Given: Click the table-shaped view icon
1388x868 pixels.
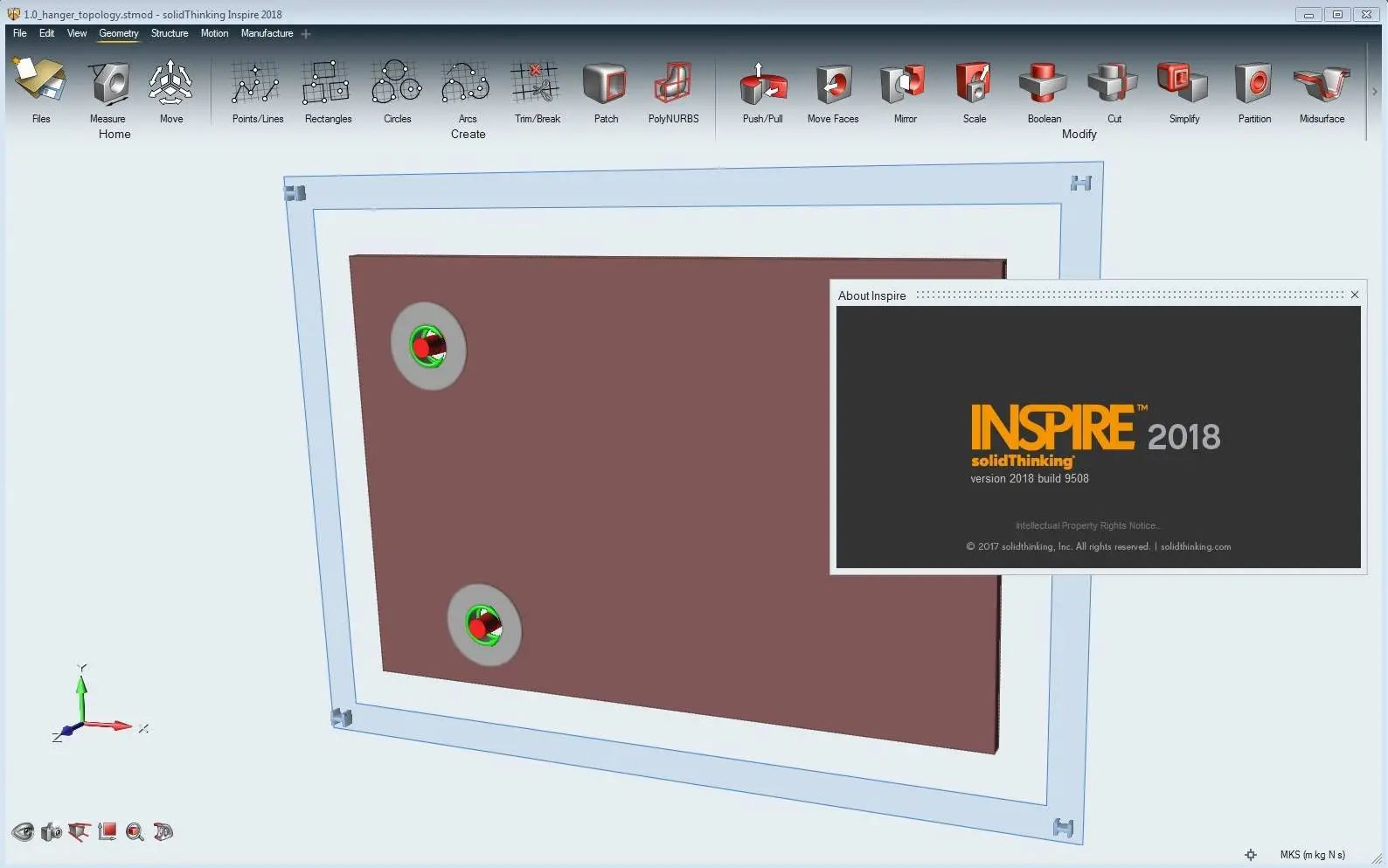Looking at the screenshot, I should [79, 831].
